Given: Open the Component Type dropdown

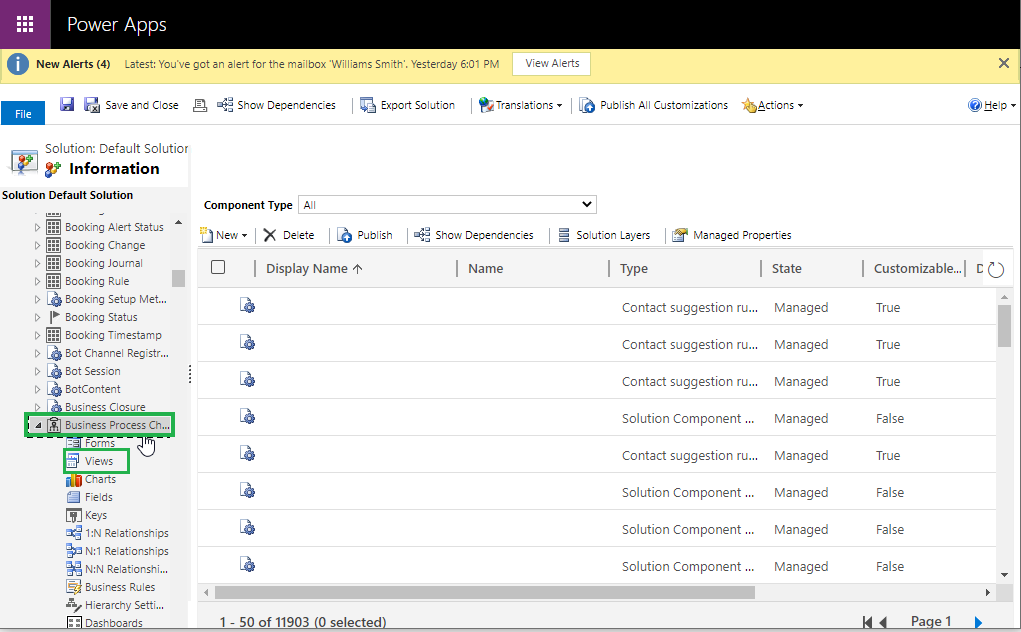Looking at the screenshot, I should (447, 205).
